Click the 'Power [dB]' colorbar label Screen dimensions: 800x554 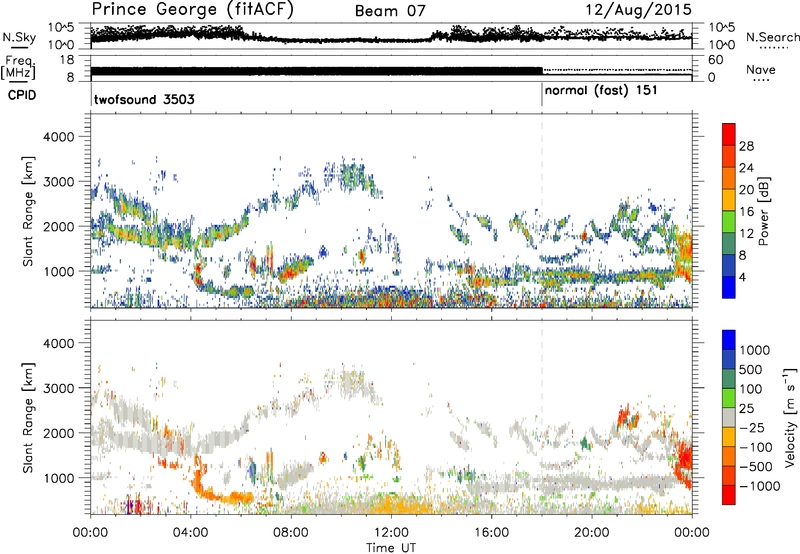(763, 211)
